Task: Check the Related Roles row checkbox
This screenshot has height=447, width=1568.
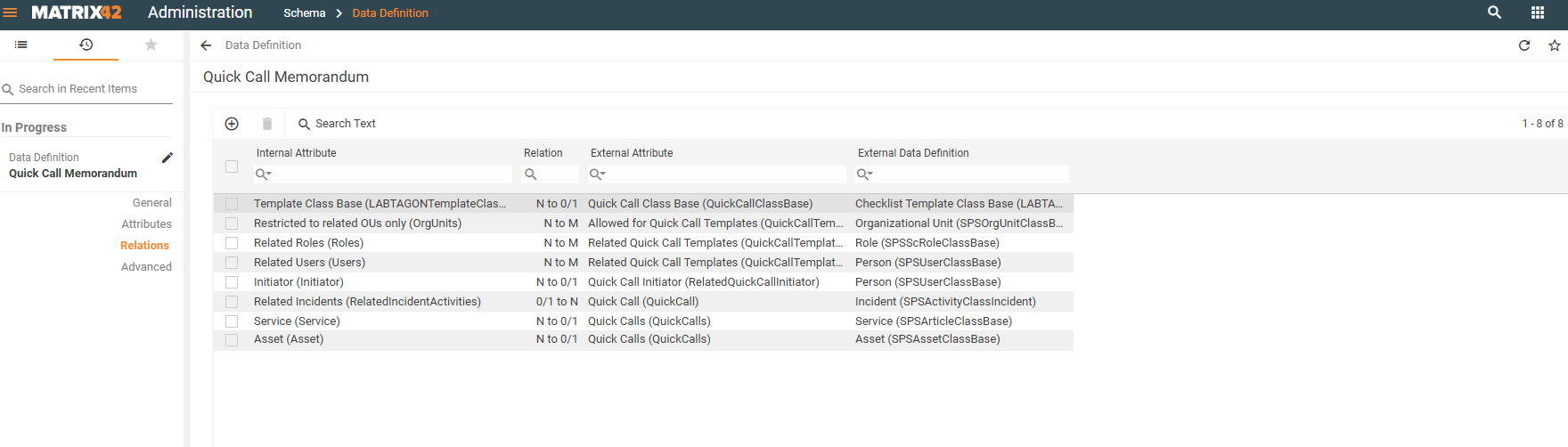Action: tap(232, 243)
